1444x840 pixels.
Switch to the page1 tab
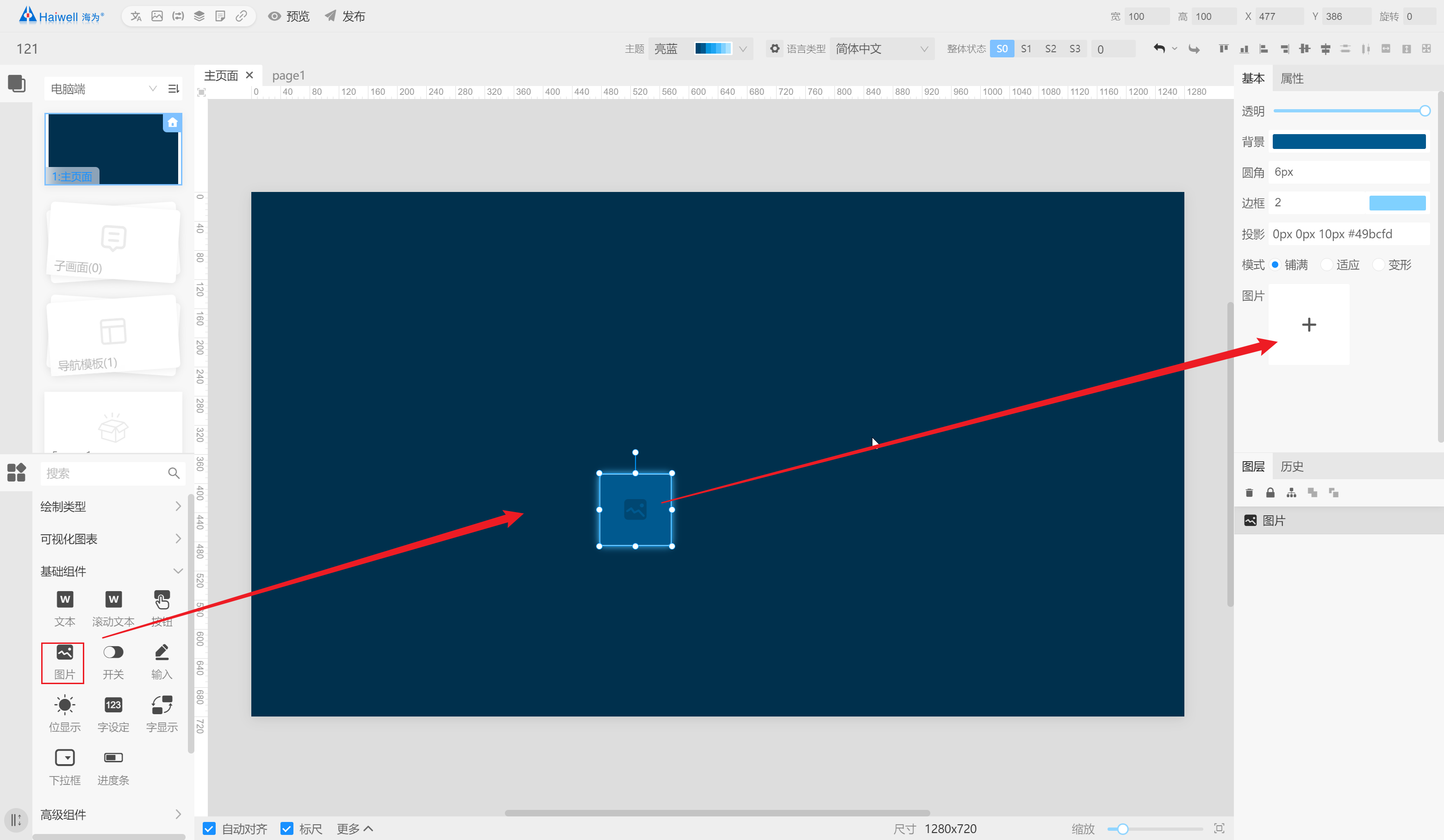point(288,75)
